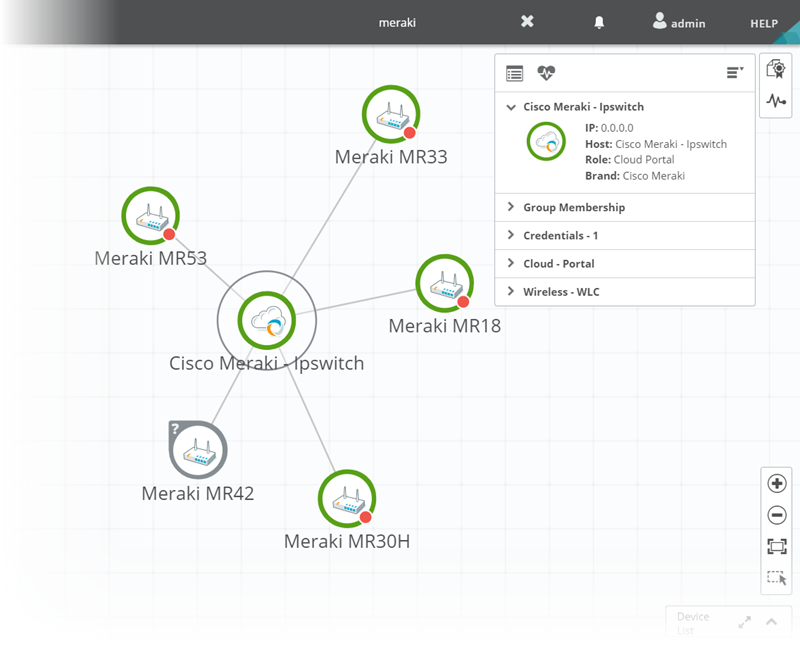The image size is (800, 645).
Task: Open the info card options menu
Action: point(734,73)
